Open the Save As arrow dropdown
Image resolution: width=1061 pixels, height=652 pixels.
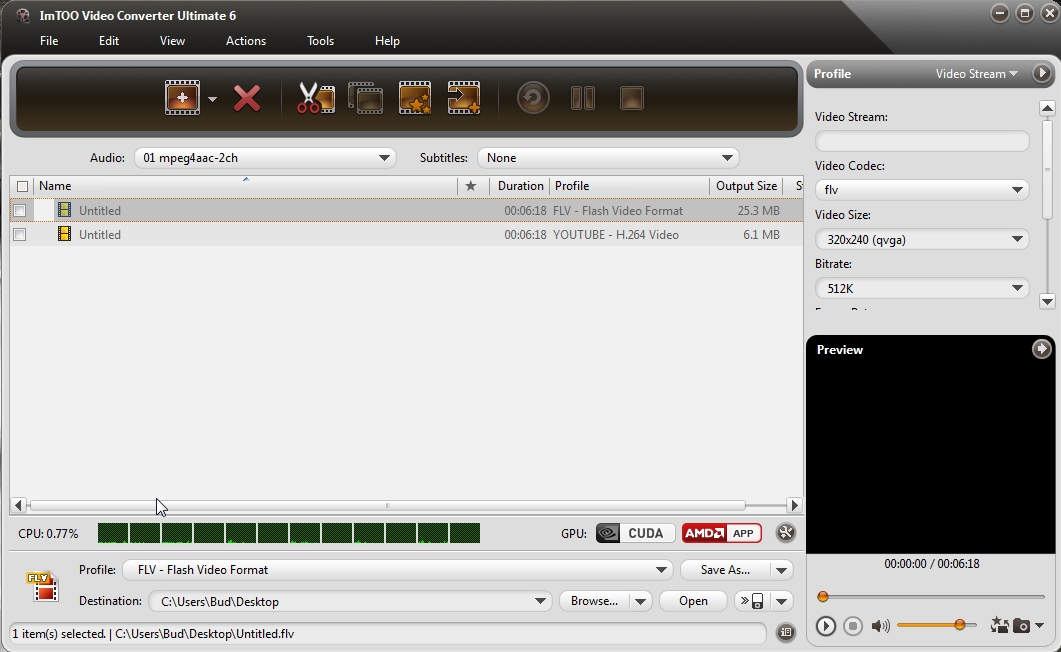tap(782, 570)
